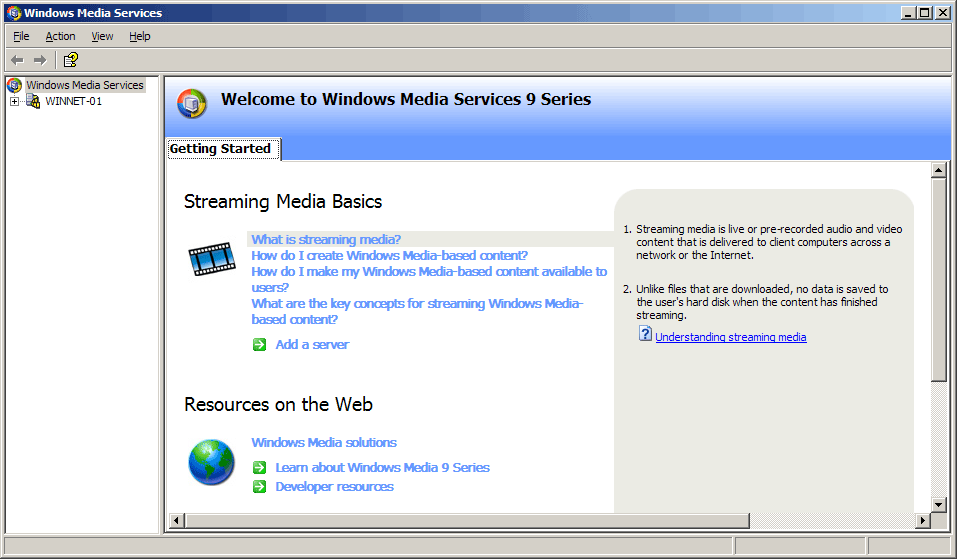Image resolution: width=957 pixels, height=559 pixels.
Task: Open 'What is streaming media?' link
Action: click(326, 239)
